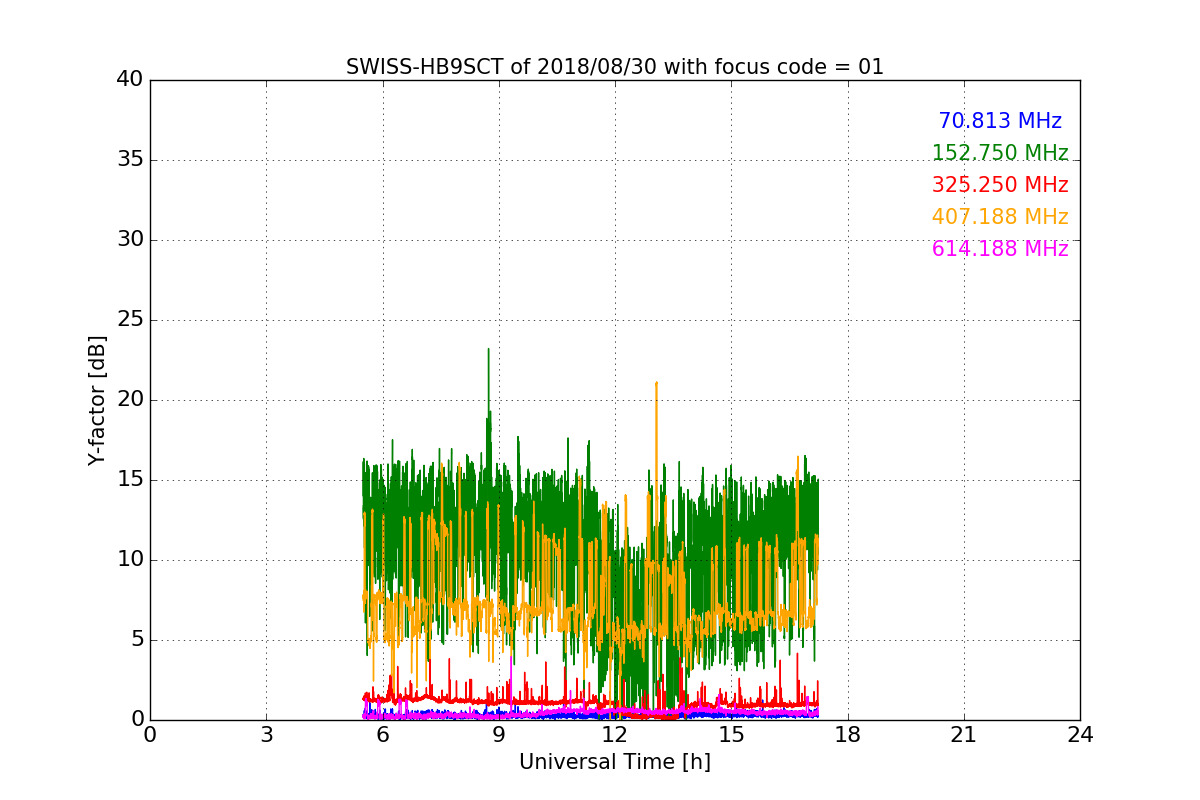1200x800 pixels.
Task: Select the 325.250 MHz legend label
Action: [x=1000, y=185]
